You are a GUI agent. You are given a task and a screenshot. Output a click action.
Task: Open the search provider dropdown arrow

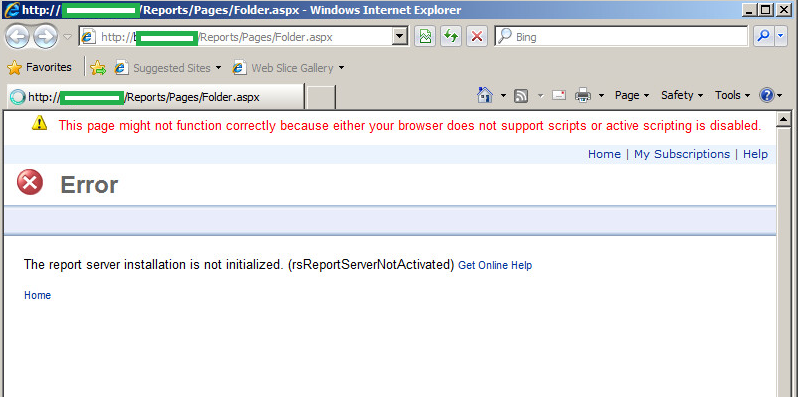pos(781,37)
